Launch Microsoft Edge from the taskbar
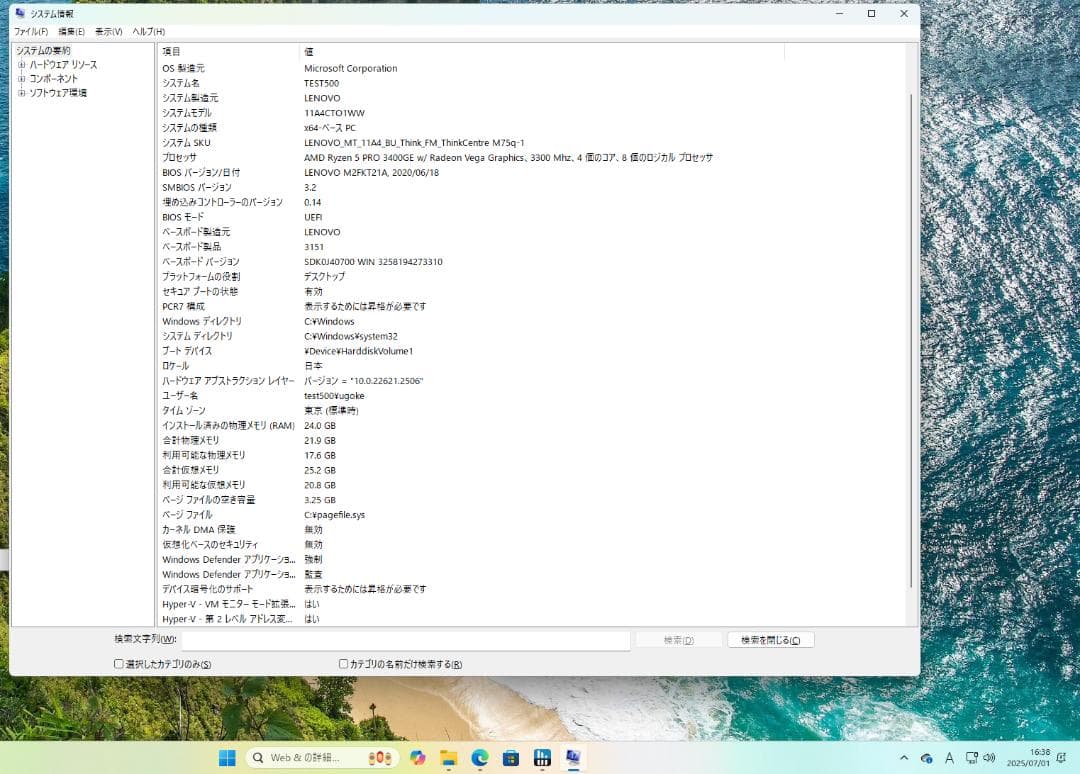The width and height of the screenshot is (1080, 774). (x=478, y=758)
